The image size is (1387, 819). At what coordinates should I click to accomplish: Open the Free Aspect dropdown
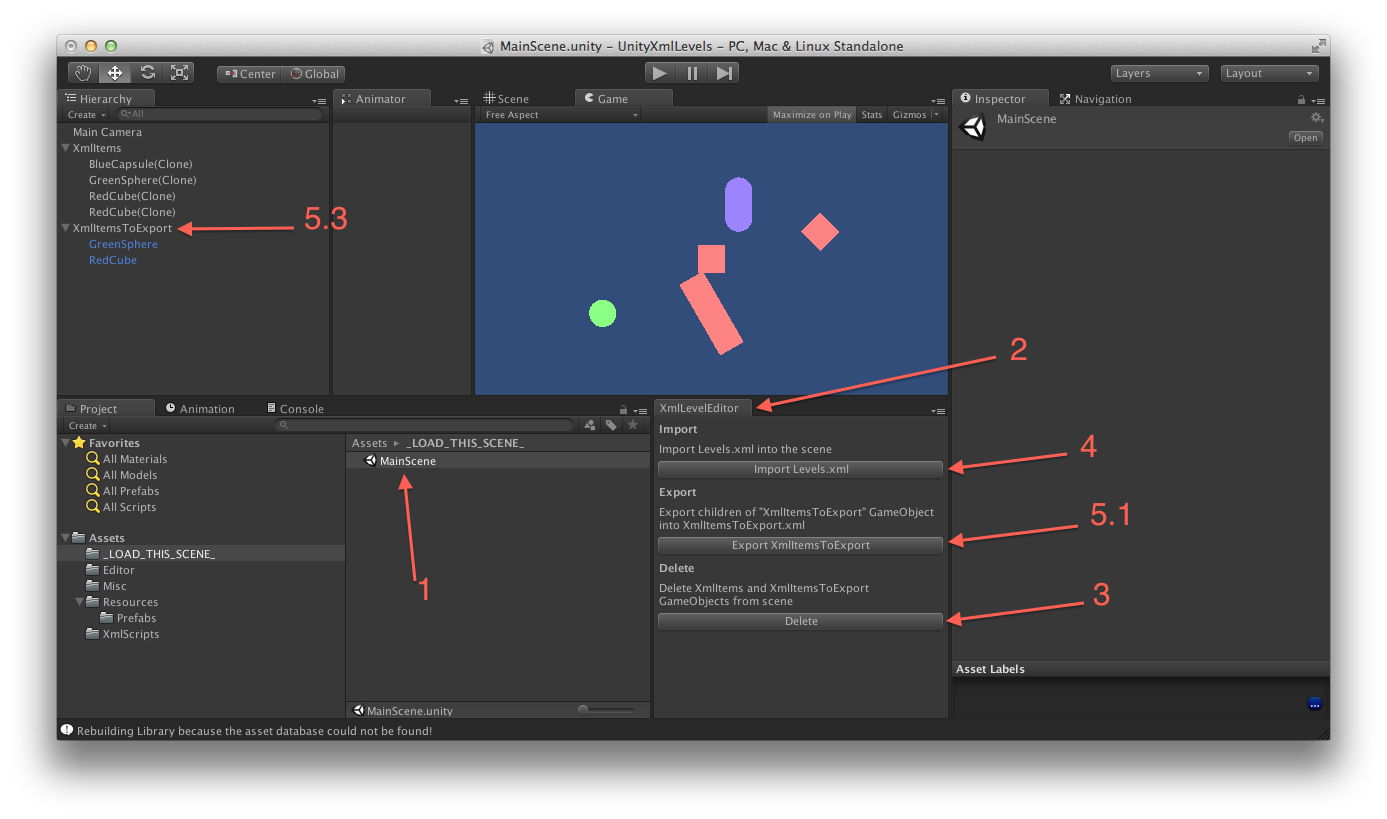tap(559, 115)
